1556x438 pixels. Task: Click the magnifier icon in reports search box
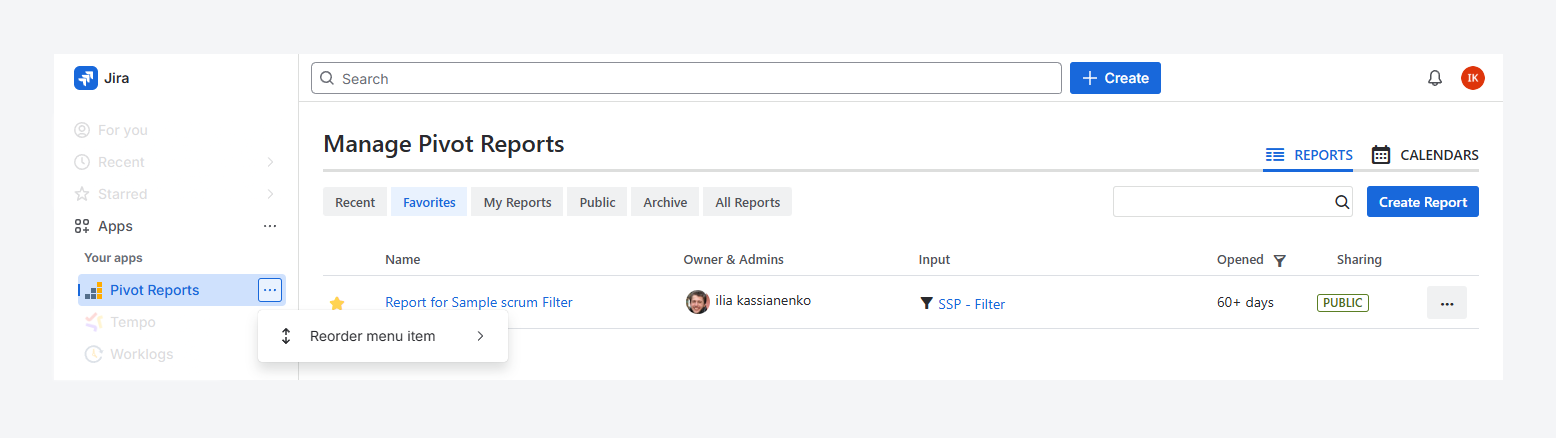coord(1342,202)
